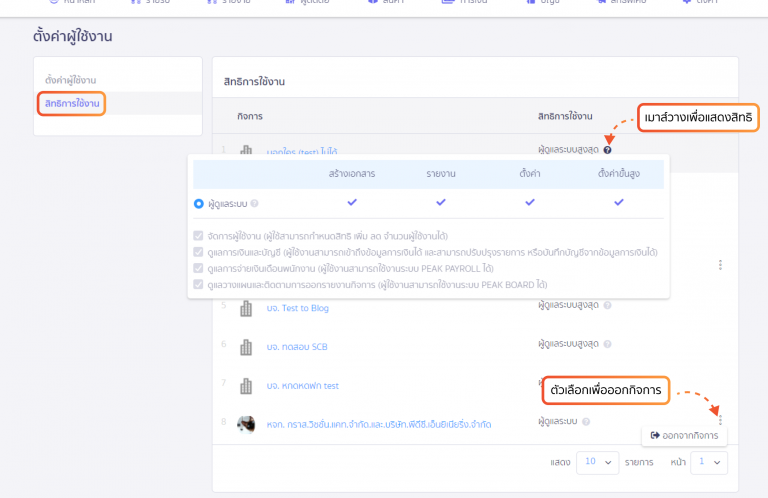Select the ผู้ดูแลระบบ radio button
This screenshot has width=768, height=498.
[x=199, y=204]
